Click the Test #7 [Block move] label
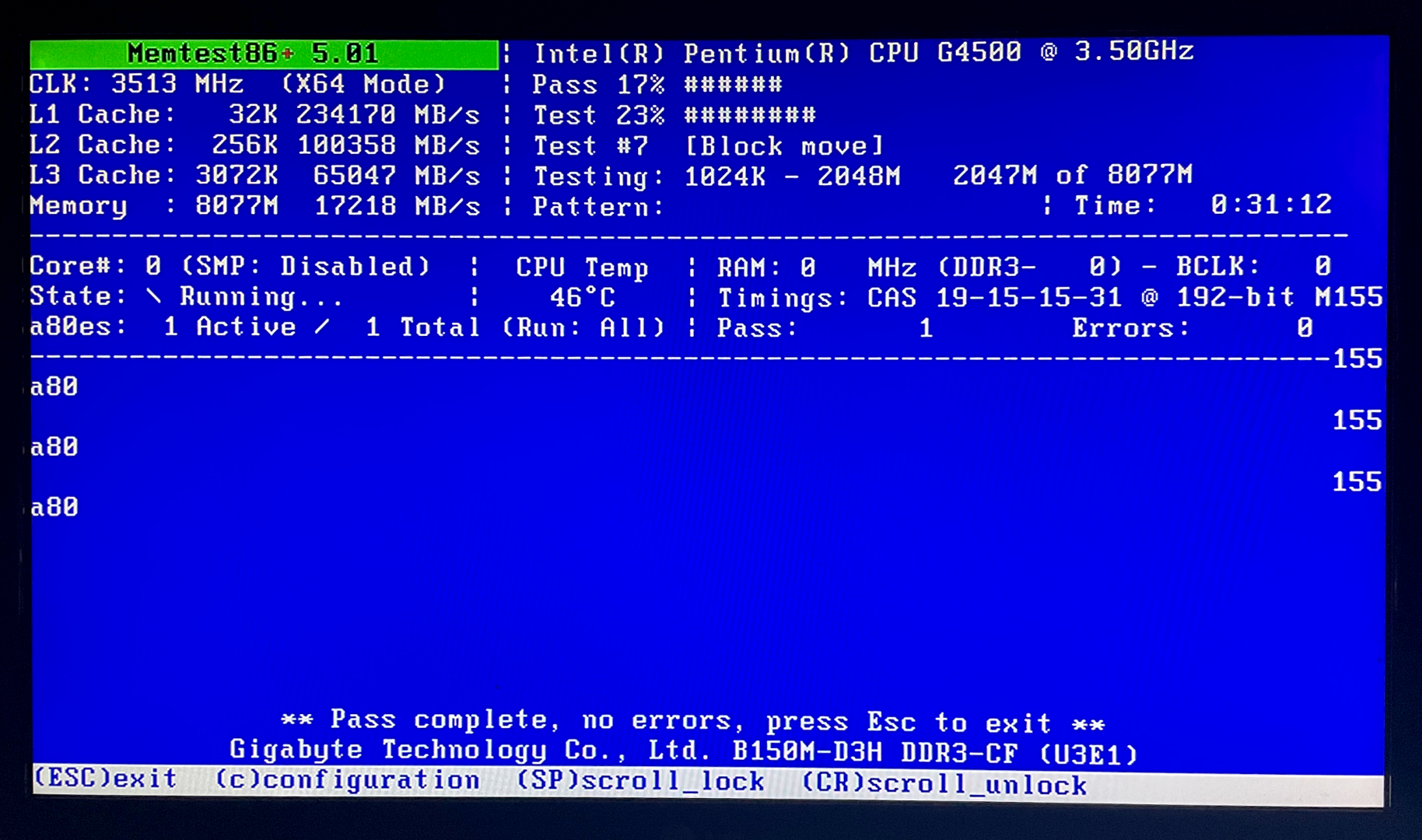 pos(709,145)
